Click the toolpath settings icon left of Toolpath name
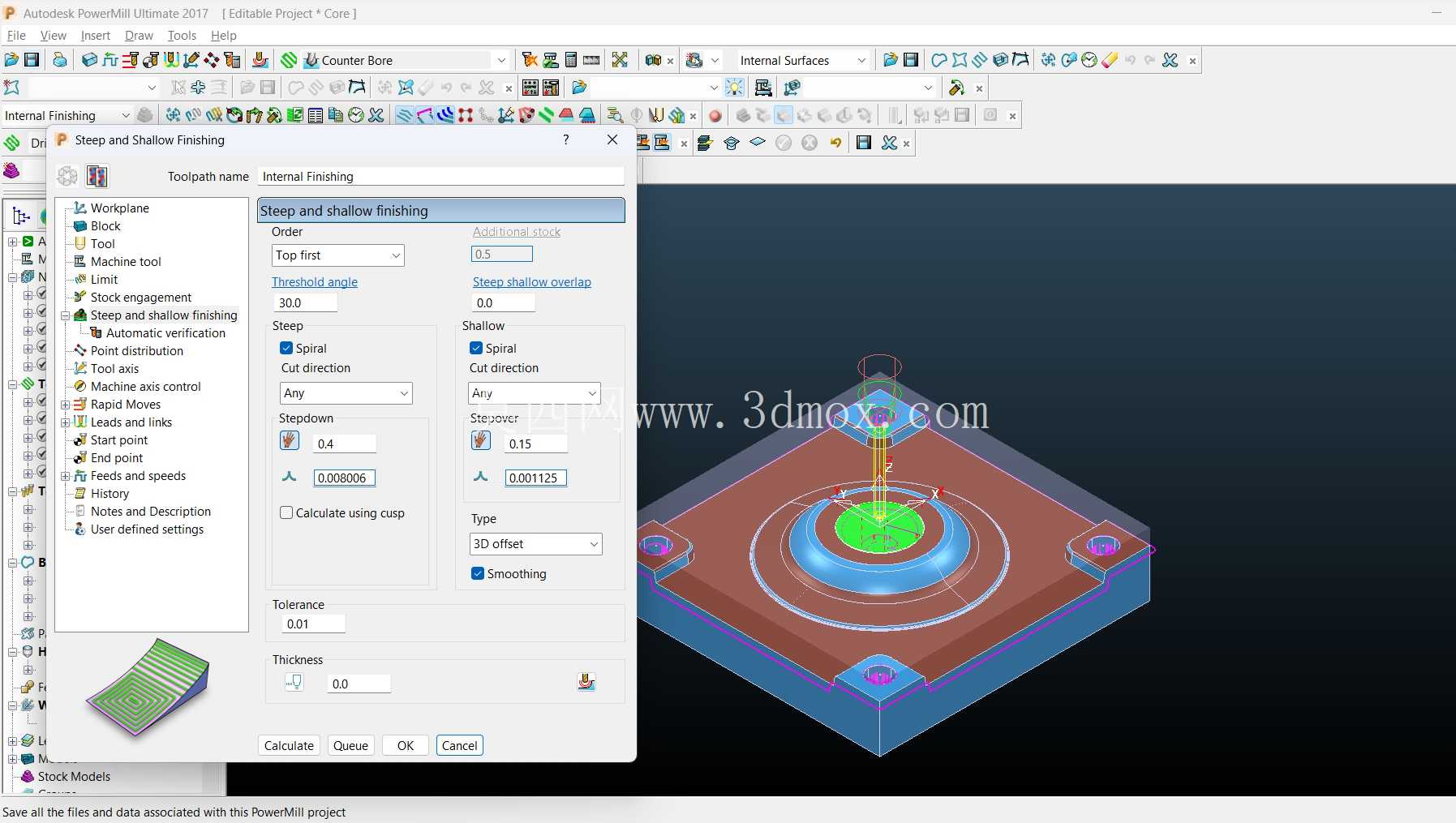This screenshot has height=823, width=1456. 67,176
